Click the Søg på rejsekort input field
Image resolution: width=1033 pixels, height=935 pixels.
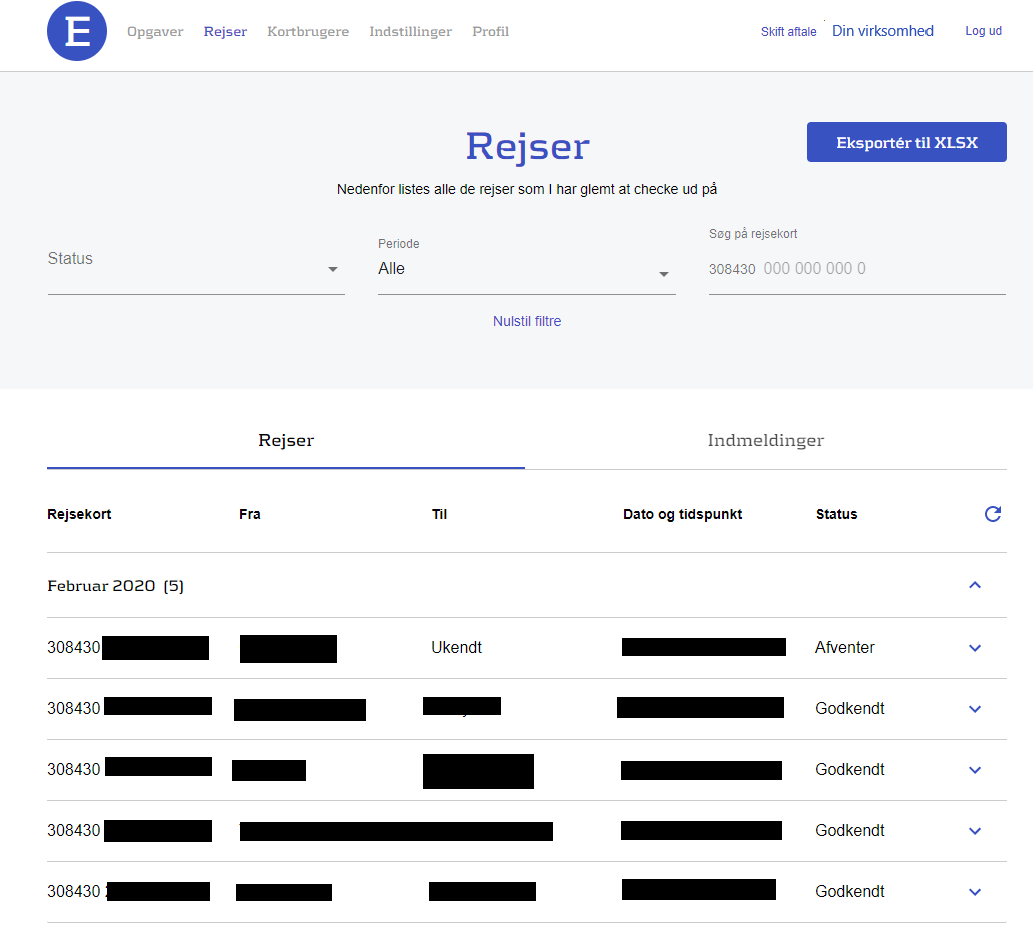tap(880, 269)
